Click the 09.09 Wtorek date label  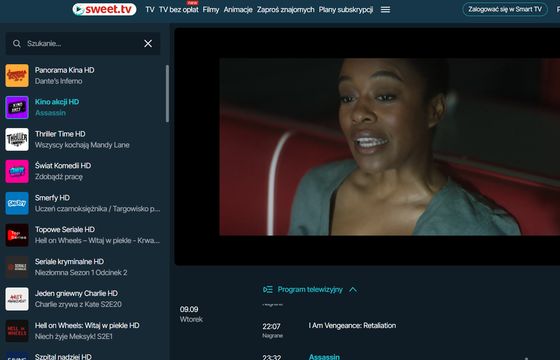[x=191, y=314]
